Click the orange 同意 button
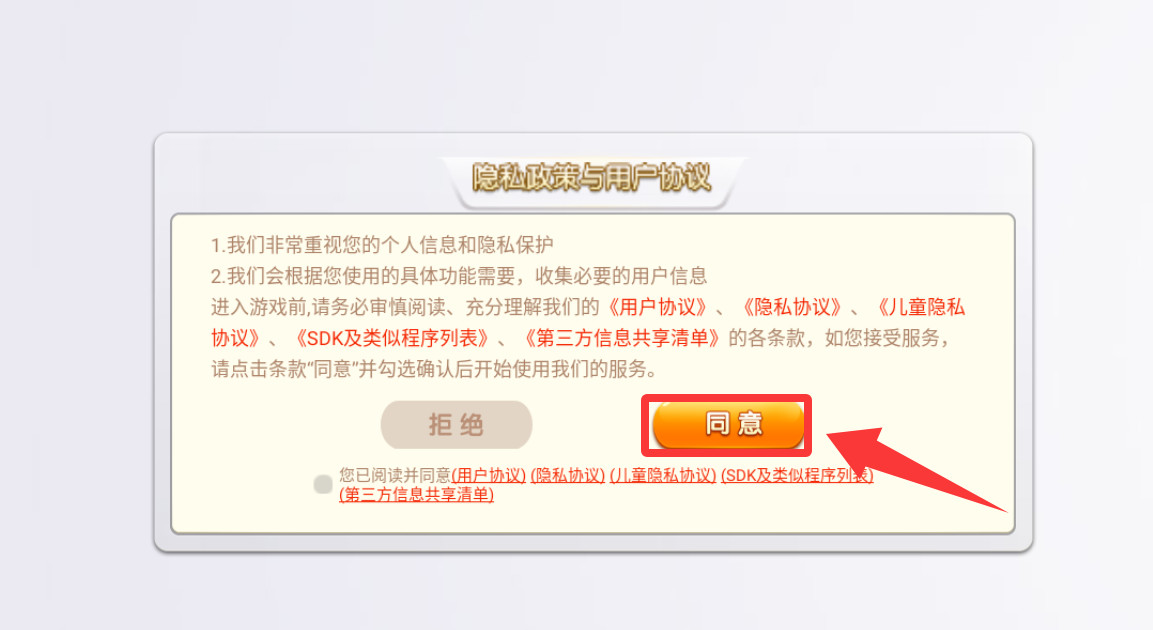The width and height of the screenshot is (1153, 630). point(728,424)
